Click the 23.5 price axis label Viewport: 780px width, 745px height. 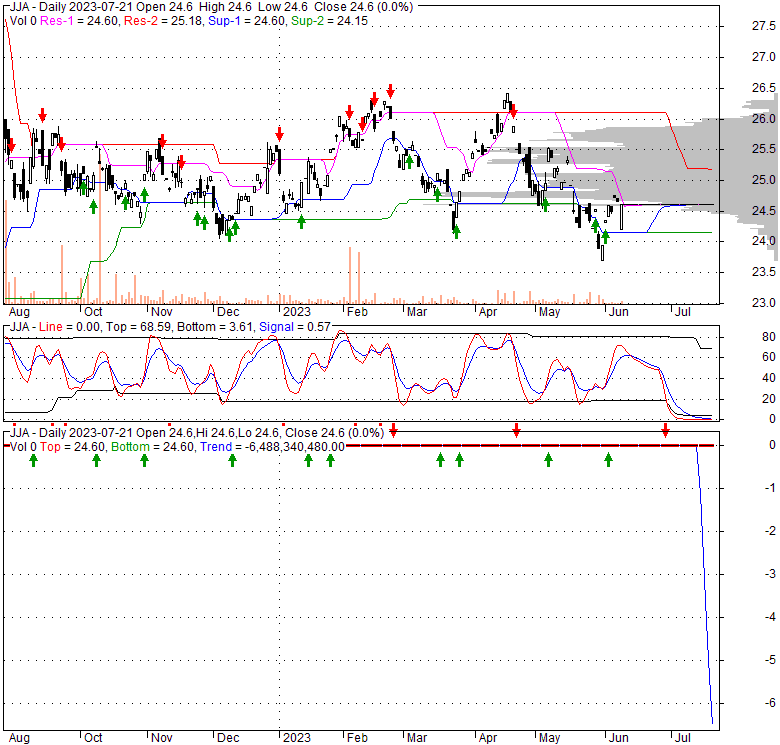point(764,272)
